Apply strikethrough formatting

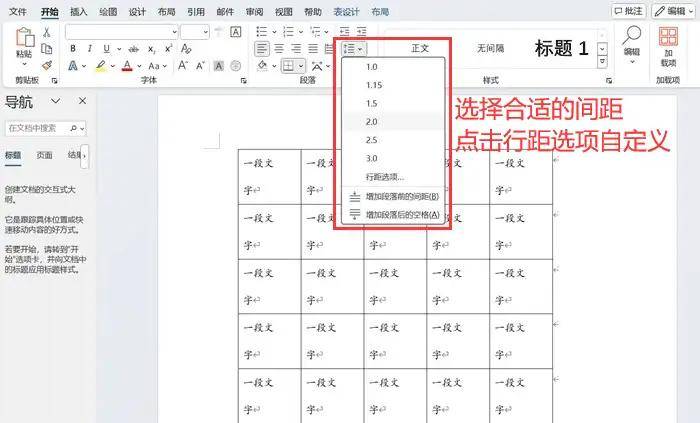point(133,49)
